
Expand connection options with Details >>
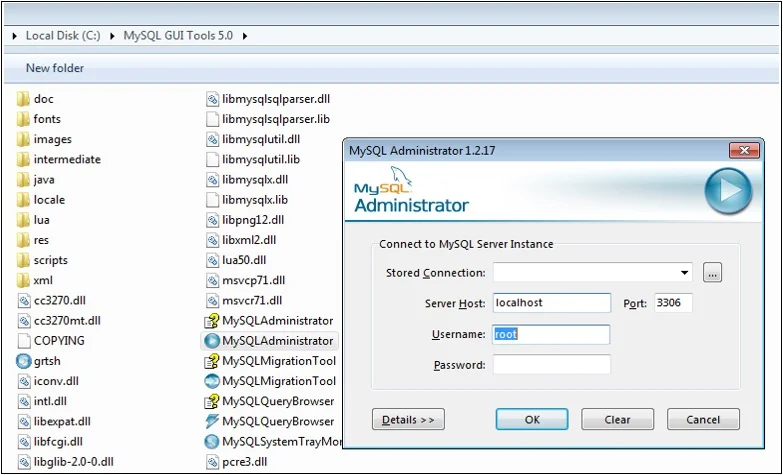[408, 420]
